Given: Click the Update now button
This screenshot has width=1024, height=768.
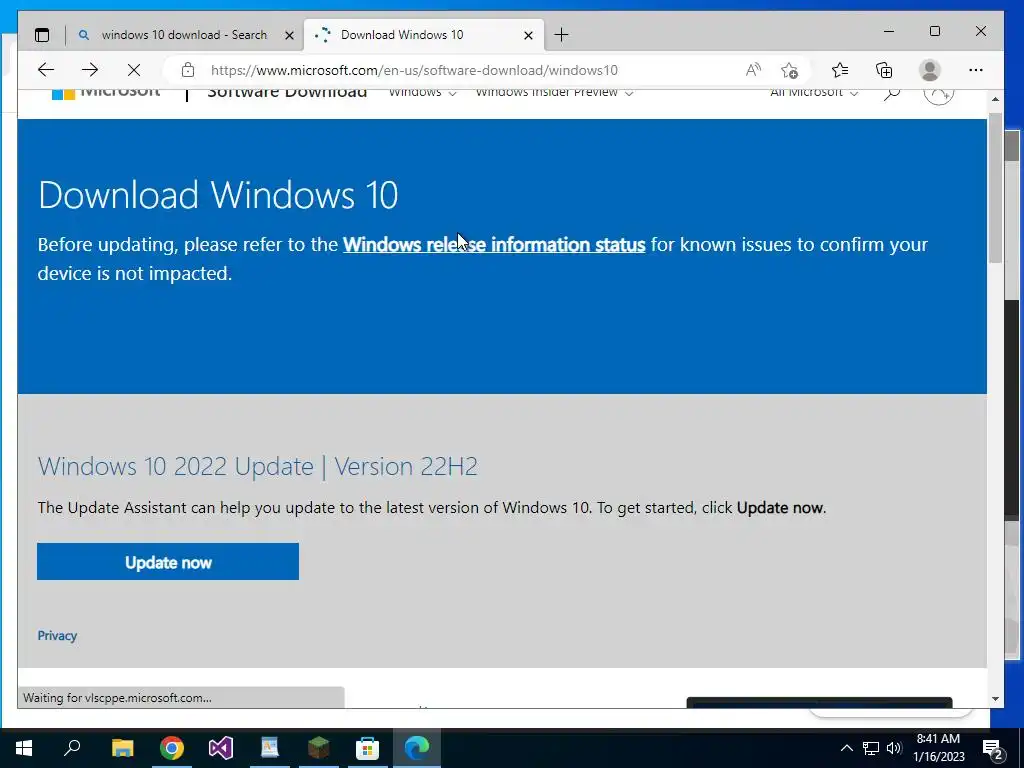Looking at the screenshot, I should 168,562.
